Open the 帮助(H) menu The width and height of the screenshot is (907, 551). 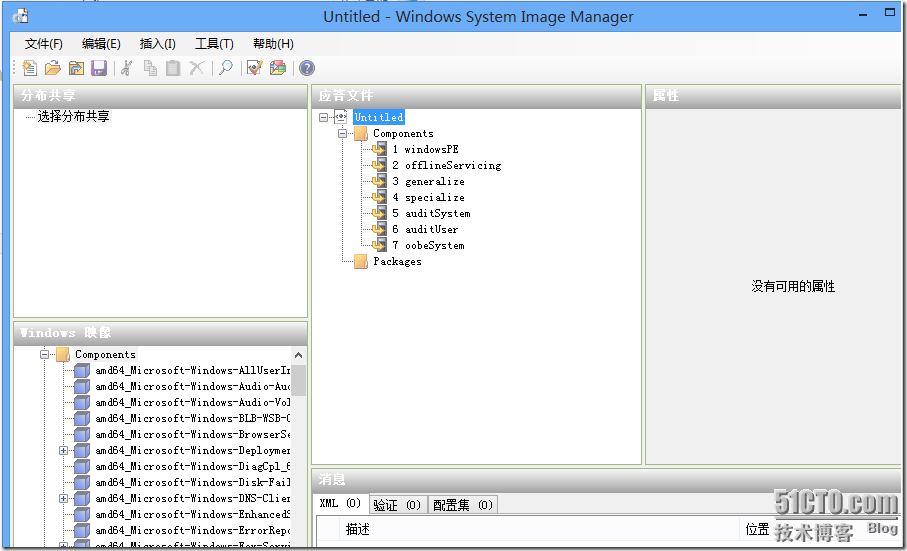click(273, 44)
